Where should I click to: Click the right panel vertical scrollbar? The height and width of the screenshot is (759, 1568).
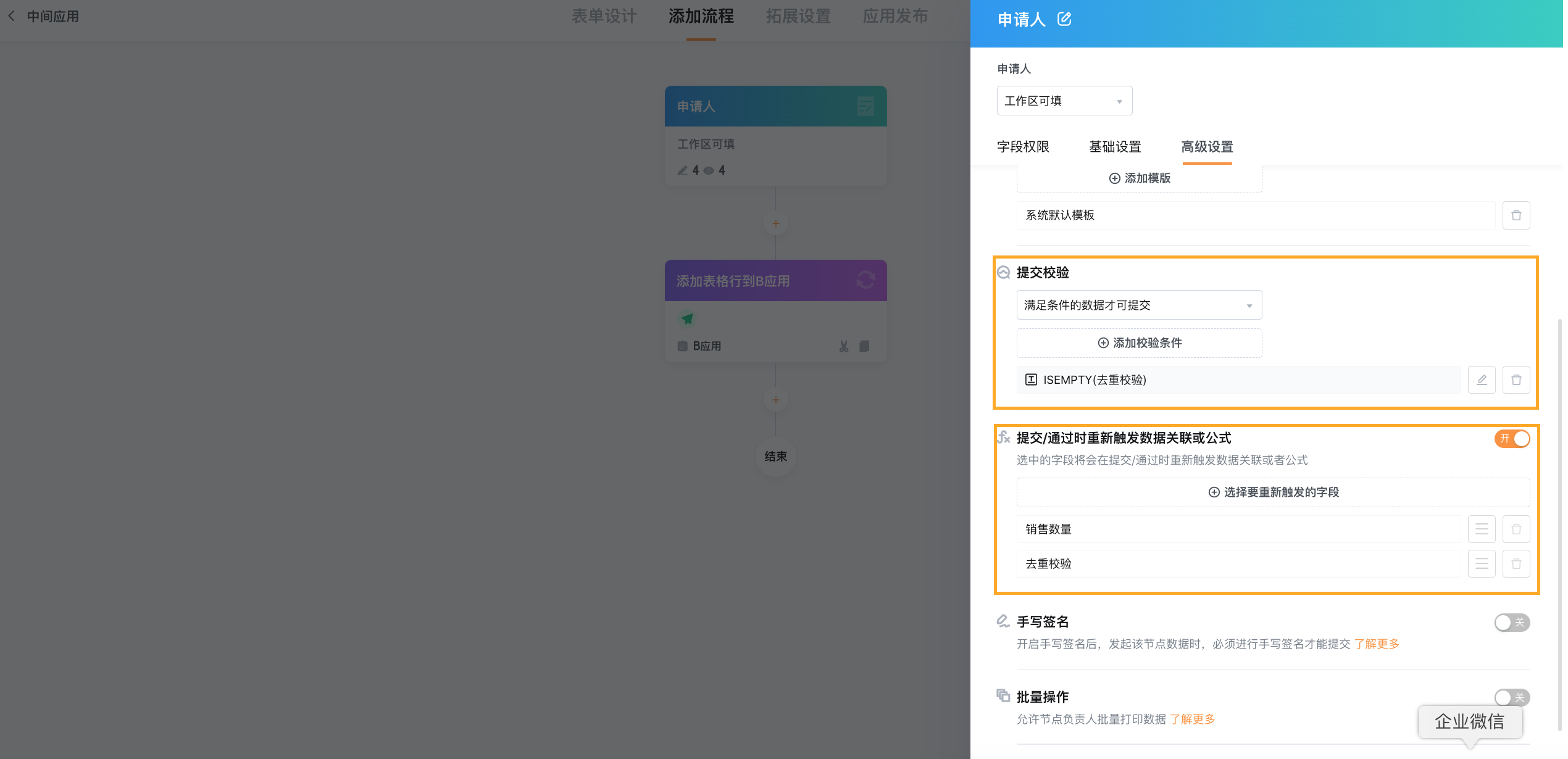(1560, 525)
